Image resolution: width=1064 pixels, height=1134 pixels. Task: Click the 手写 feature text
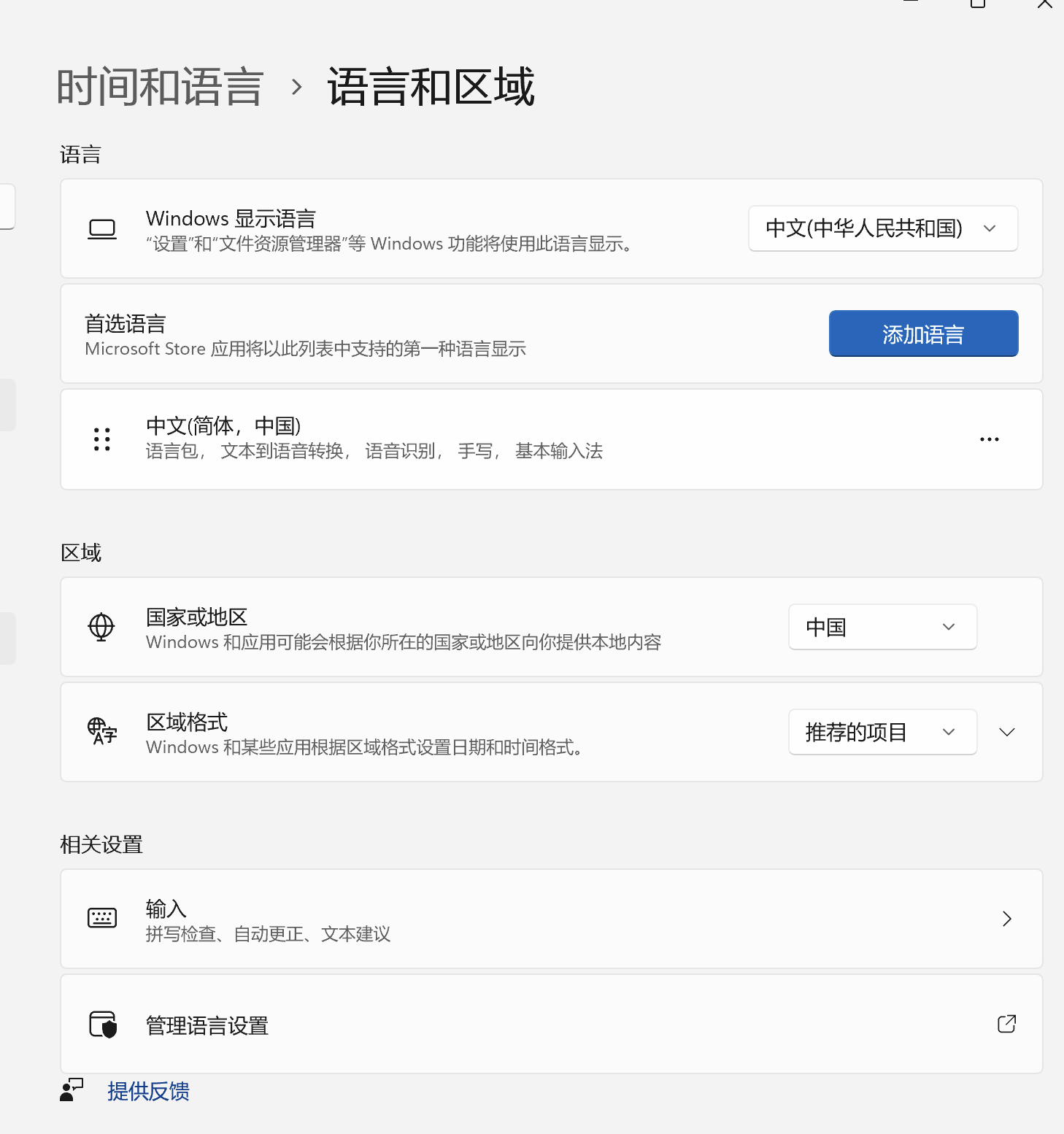click(475, 451)
